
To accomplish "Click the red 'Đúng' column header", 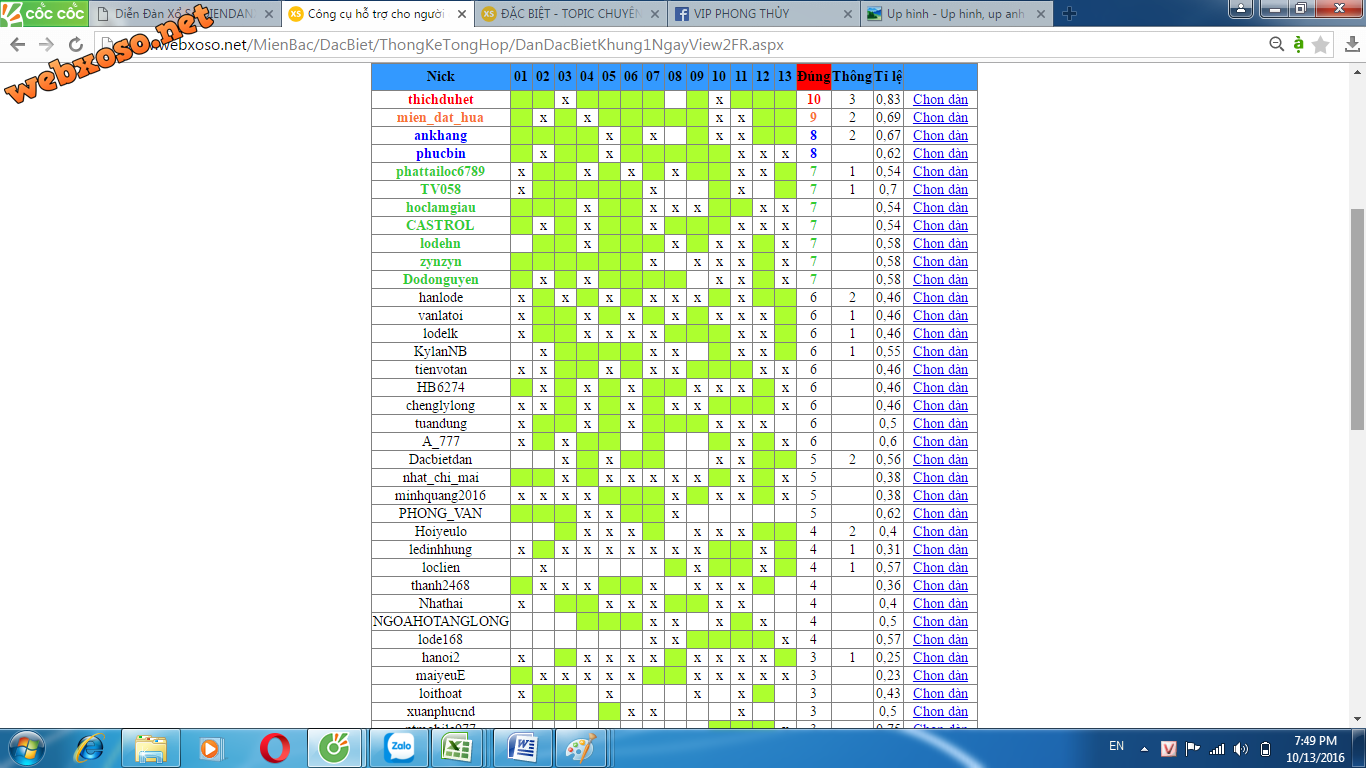I will coord(814,77).
